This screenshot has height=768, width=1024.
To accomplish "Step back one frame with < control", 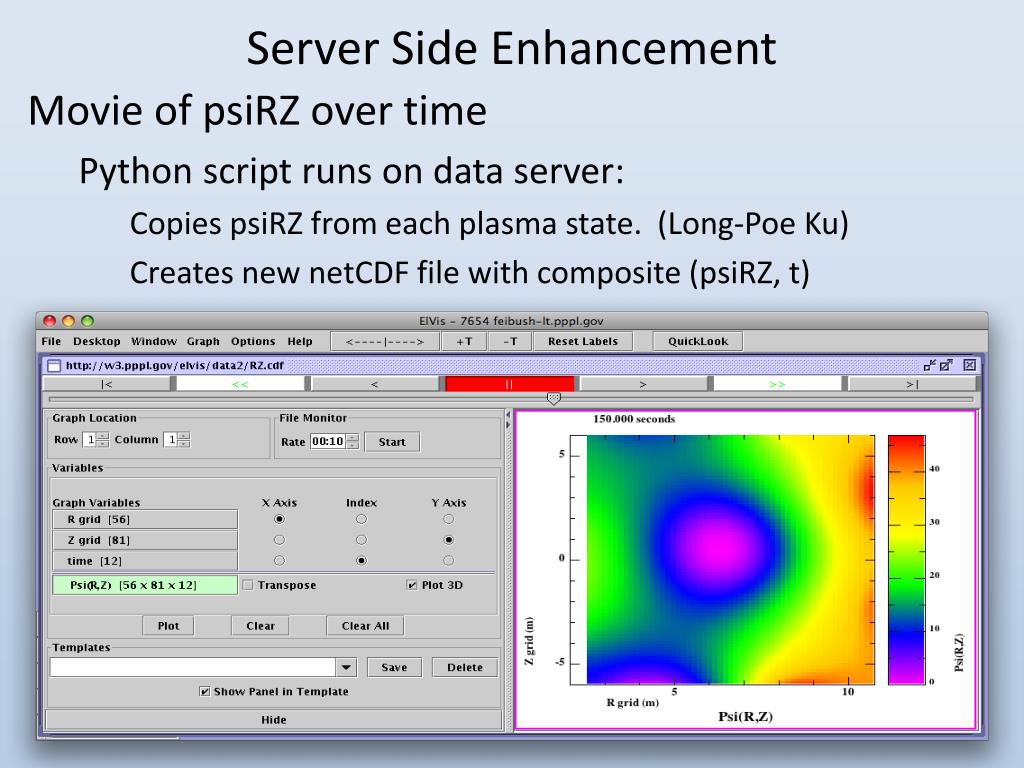I will pyautogui.click(x=374, y=384).
